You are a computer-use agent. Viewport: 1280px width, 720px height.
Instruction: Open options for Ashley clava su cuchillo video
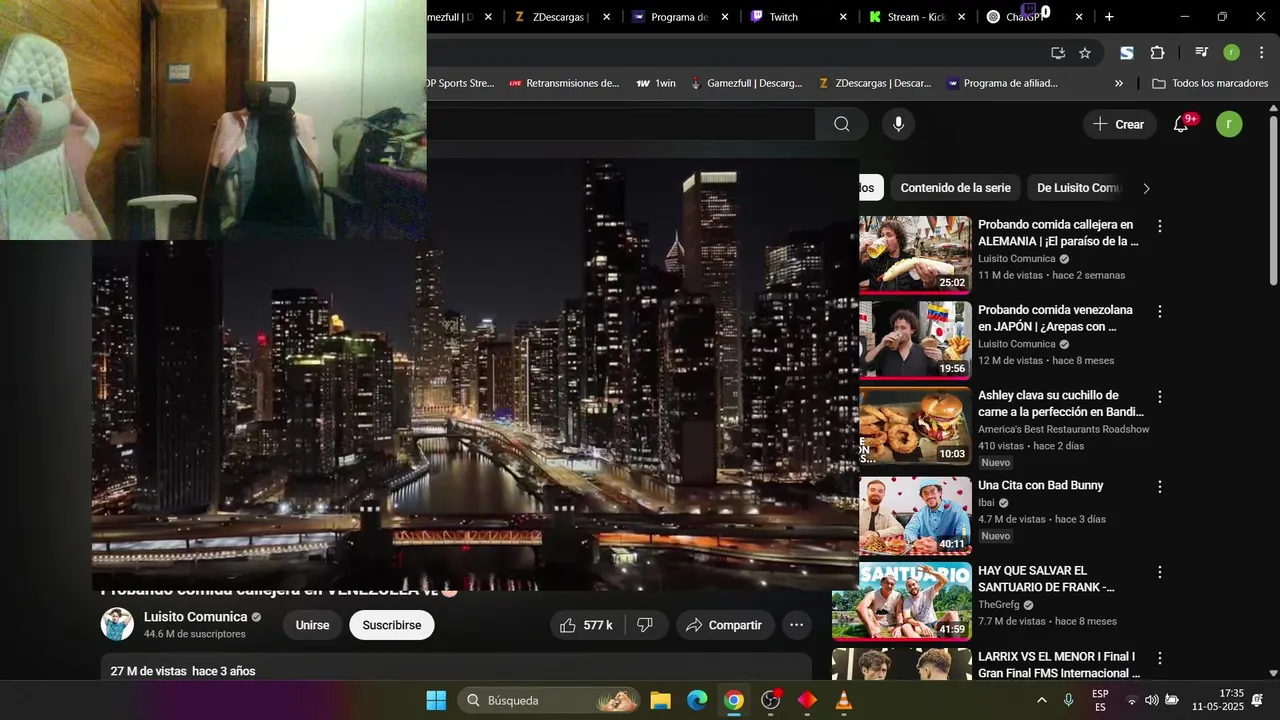[x=1160, y=397]
